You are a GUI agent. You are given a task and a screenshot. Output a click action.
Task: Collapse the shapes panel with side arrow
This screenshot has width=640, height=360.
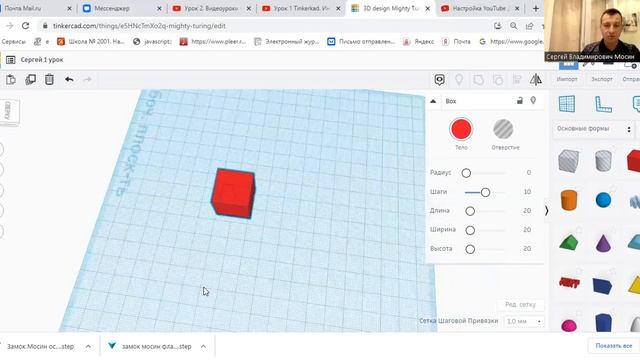point(546,211)
